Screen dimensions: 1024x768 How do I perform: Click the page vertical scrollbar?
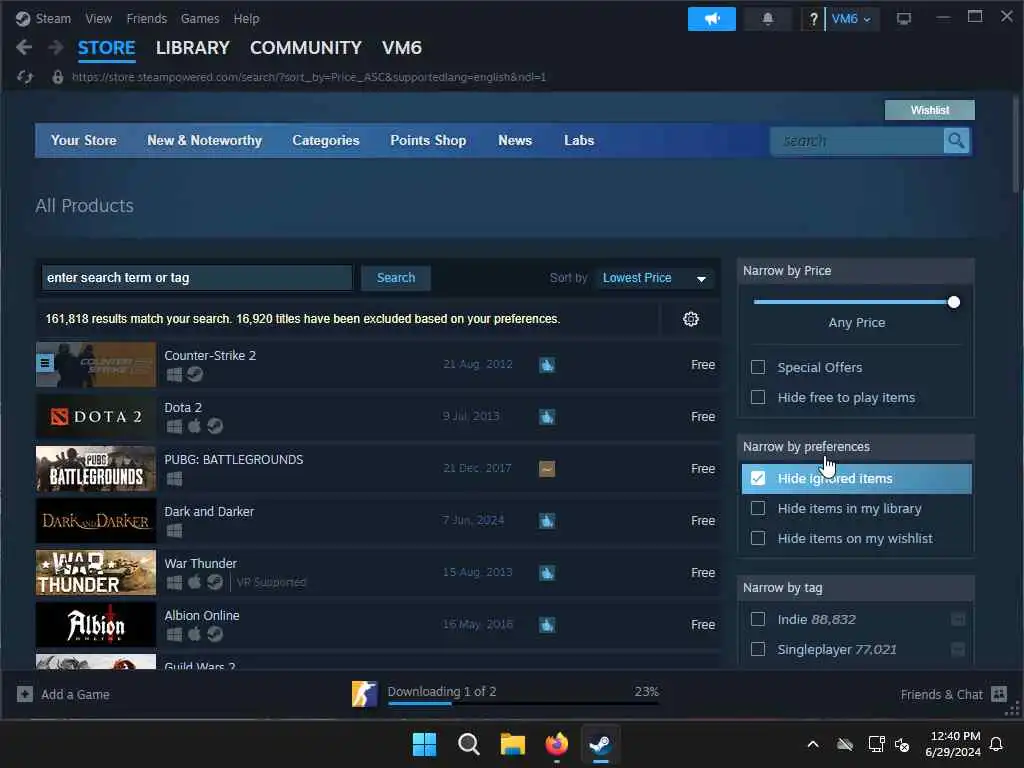tap(1016, 144)
